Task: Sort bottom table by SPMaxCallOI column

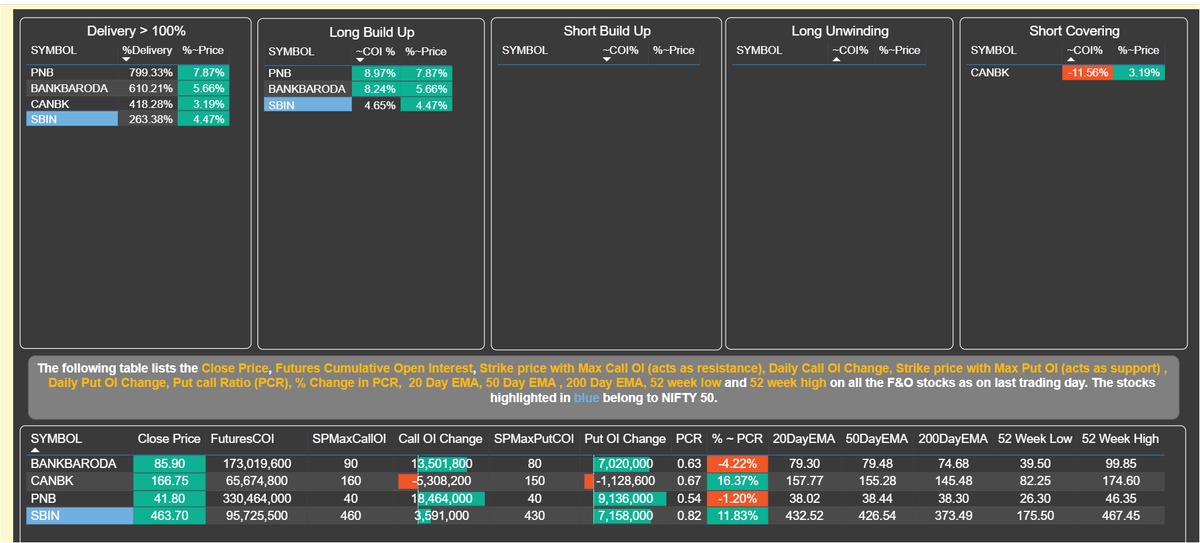Action: point(349,439)
